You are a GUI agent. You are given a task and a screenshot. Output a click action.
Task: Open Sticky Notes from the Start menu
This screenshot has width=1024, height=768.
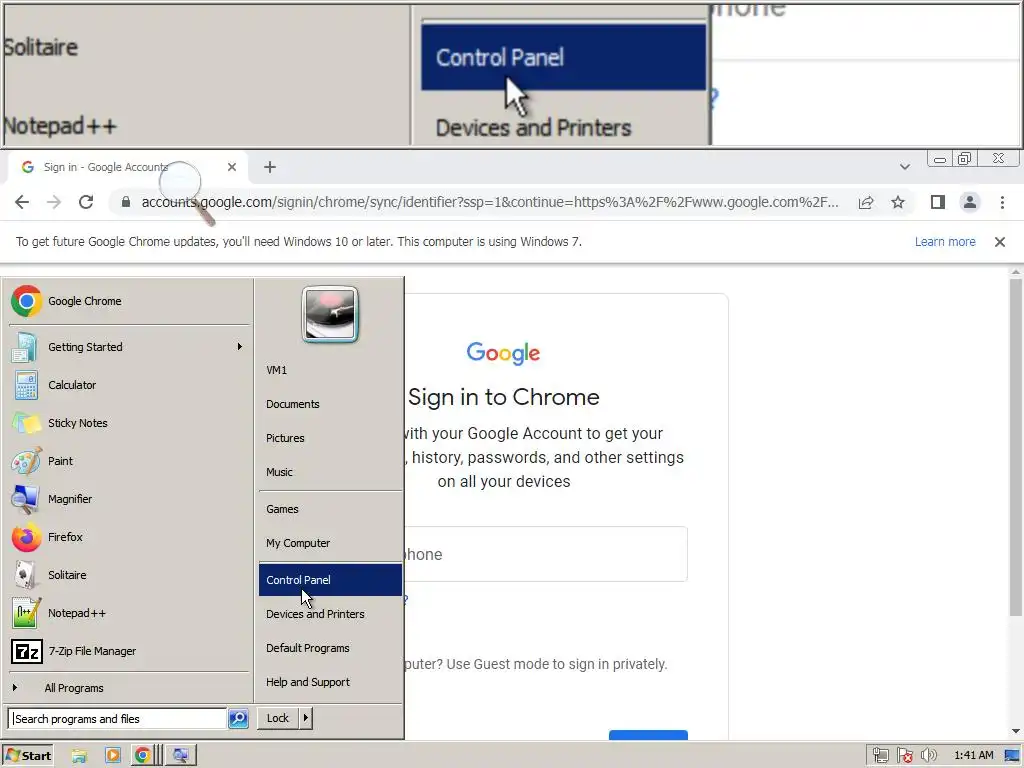tap(129, 423)
